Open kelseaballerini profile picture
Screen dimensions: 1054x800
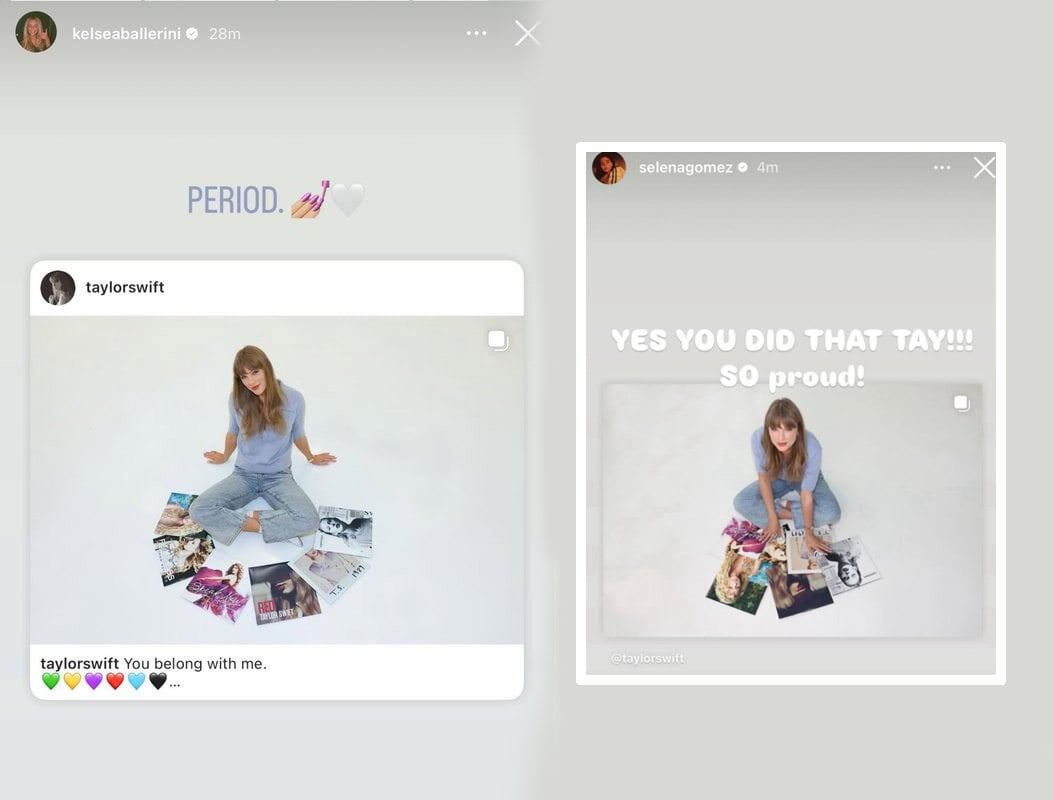pos(36,32)
